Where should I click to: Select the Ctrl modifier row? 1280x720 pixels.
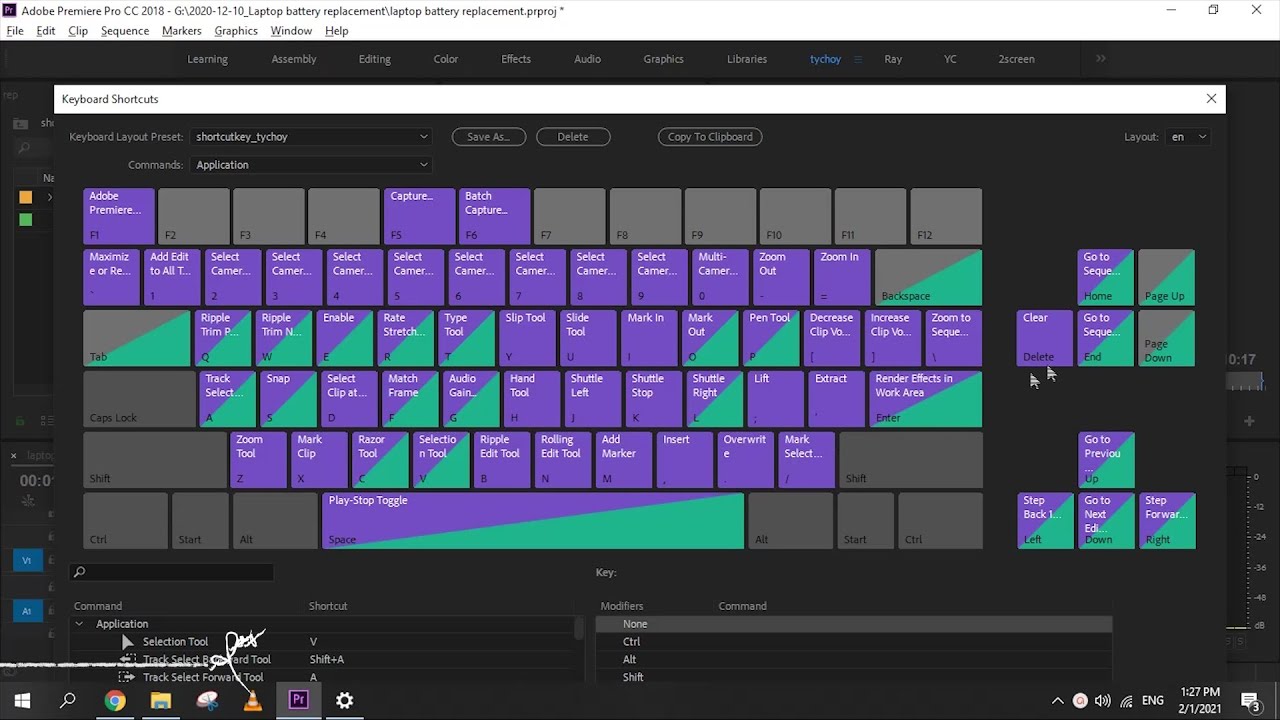click(x=854, y=642)
